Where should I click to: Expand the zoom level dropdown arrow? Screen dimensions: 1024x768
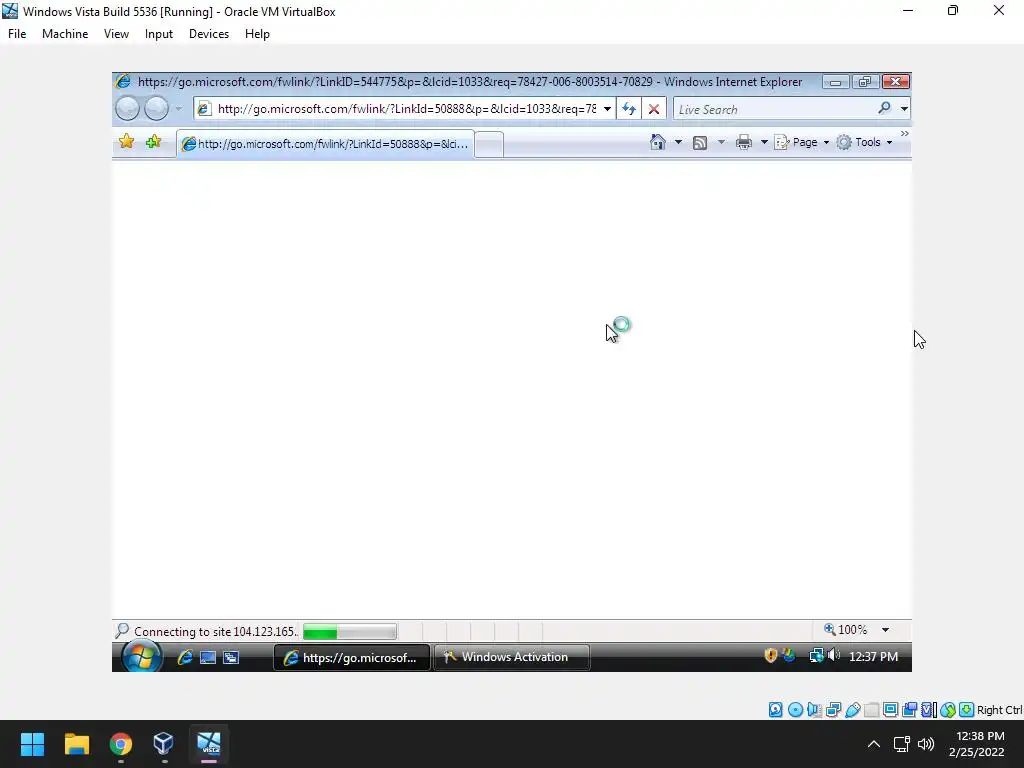click(x=885, y=630)
